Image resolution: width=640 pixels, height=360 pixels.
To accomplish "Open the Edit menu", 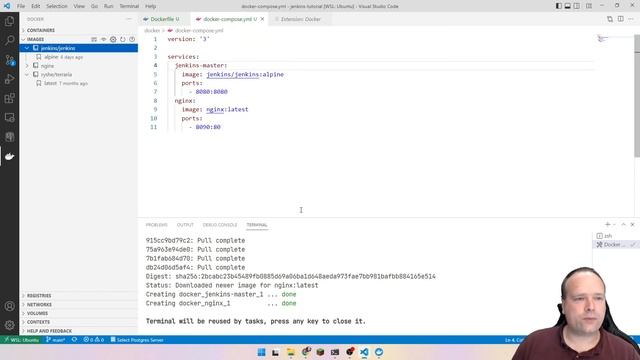I will 36,6.
